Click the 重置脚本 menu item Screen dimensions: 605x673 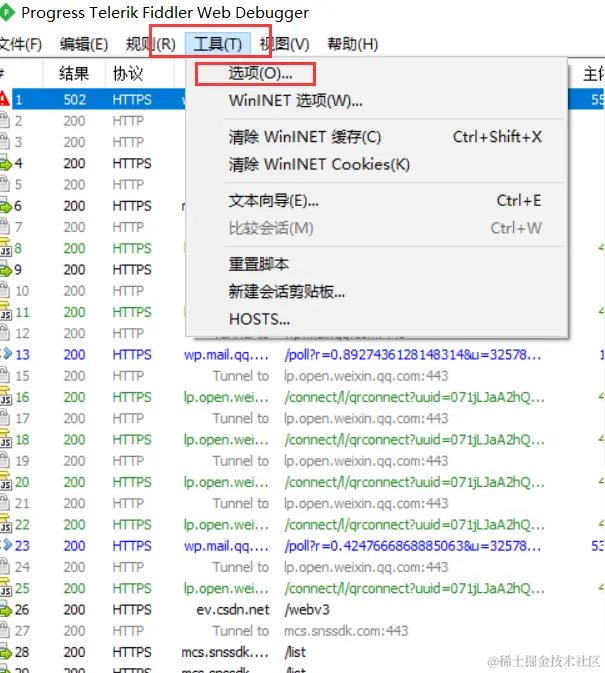coord(259,264)
